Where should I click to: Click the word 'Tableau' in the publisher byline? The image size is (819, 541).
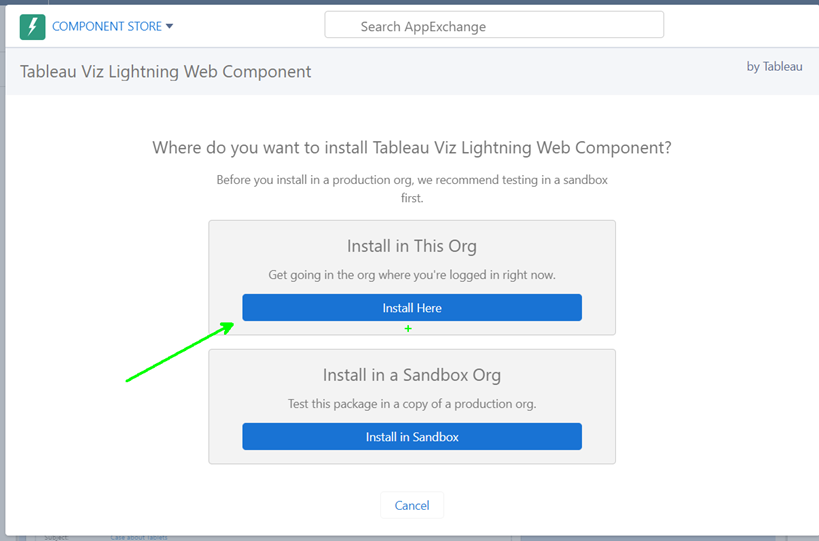783,67
